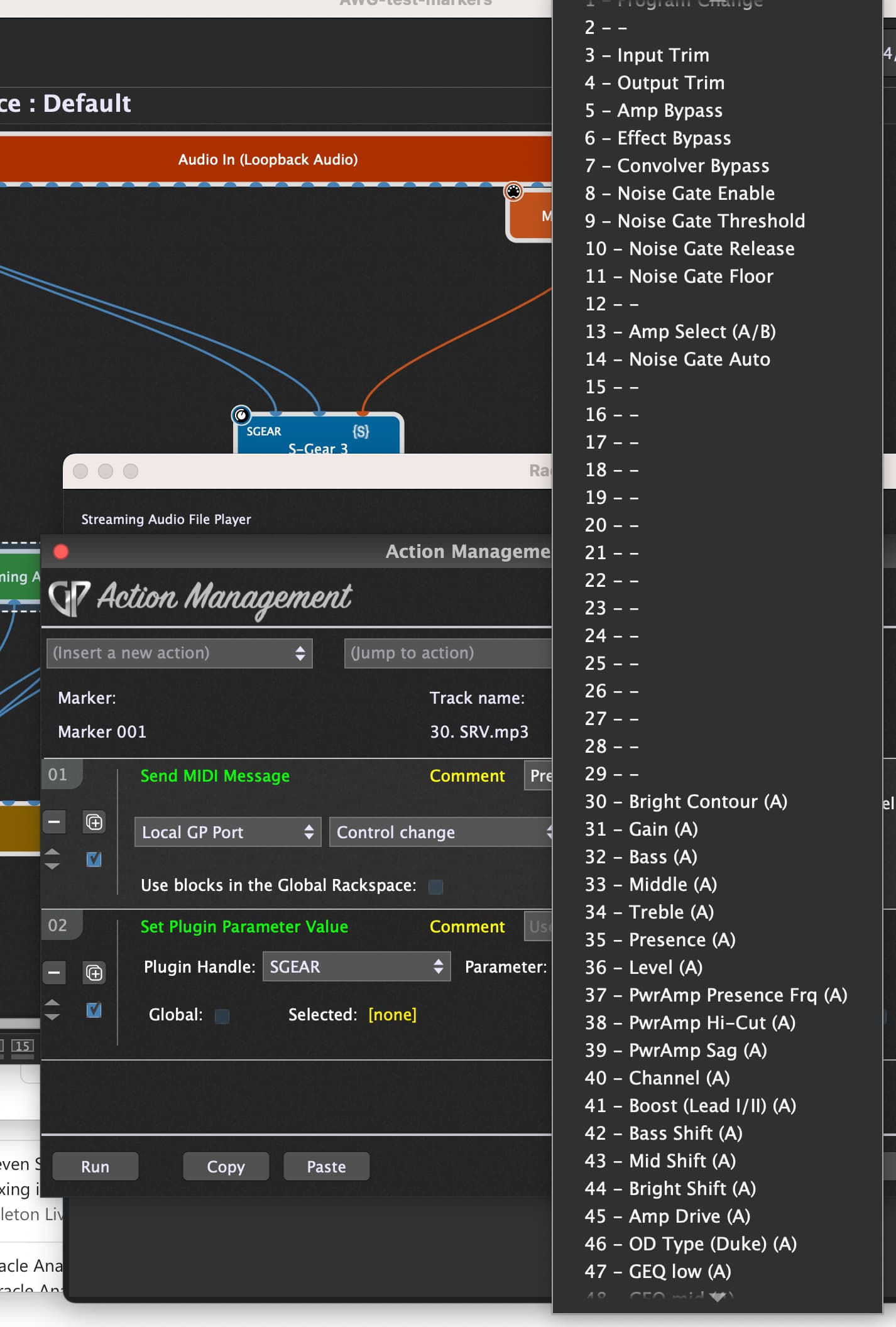The height and width of the screenshot is (1327, 896).
Task: Choose 47 – GEQ low (A)
Action: [x=718, y=1271]
